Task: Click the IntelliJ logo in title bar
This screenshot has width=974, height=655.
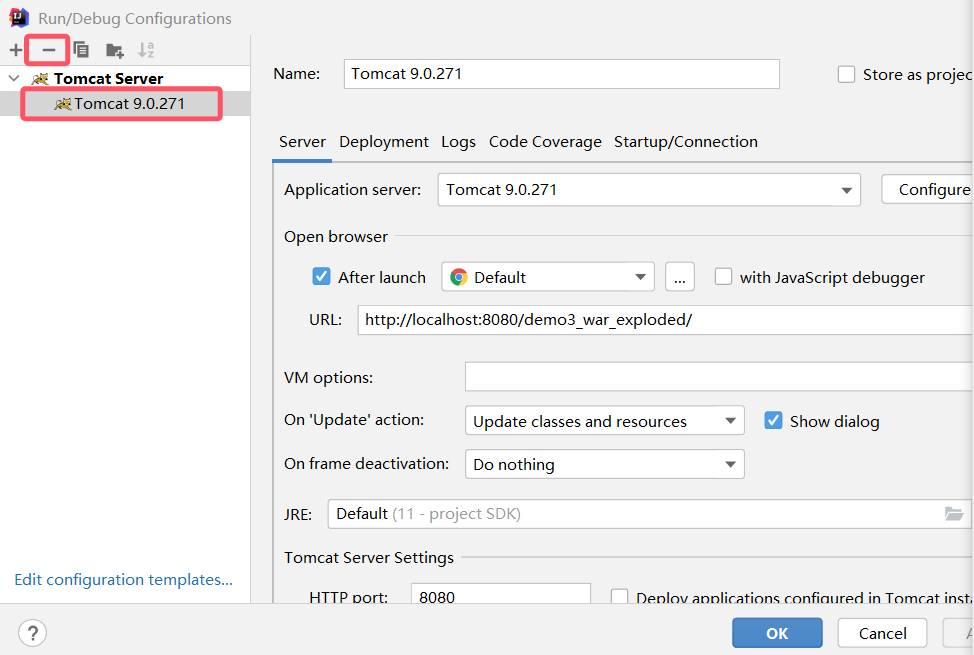Action: point(19,17)
